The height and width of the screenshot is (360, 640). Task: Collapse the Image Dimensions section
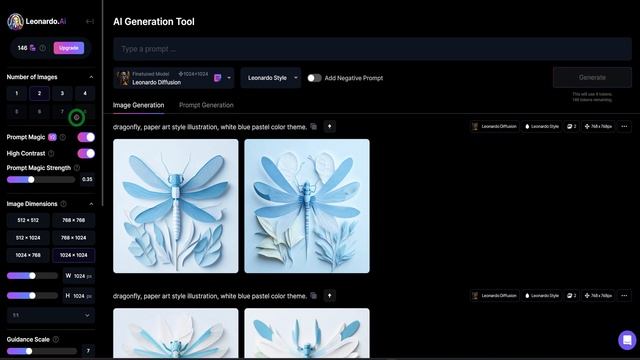point(91,204)
